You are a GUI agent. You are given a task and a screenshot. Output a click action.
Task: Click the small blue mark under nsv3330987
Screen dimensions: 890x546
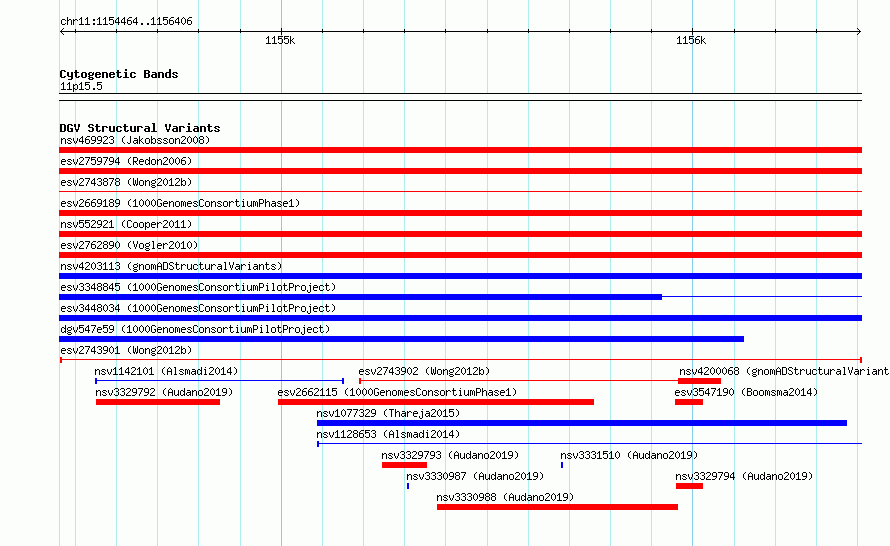[x=408, y=486]
